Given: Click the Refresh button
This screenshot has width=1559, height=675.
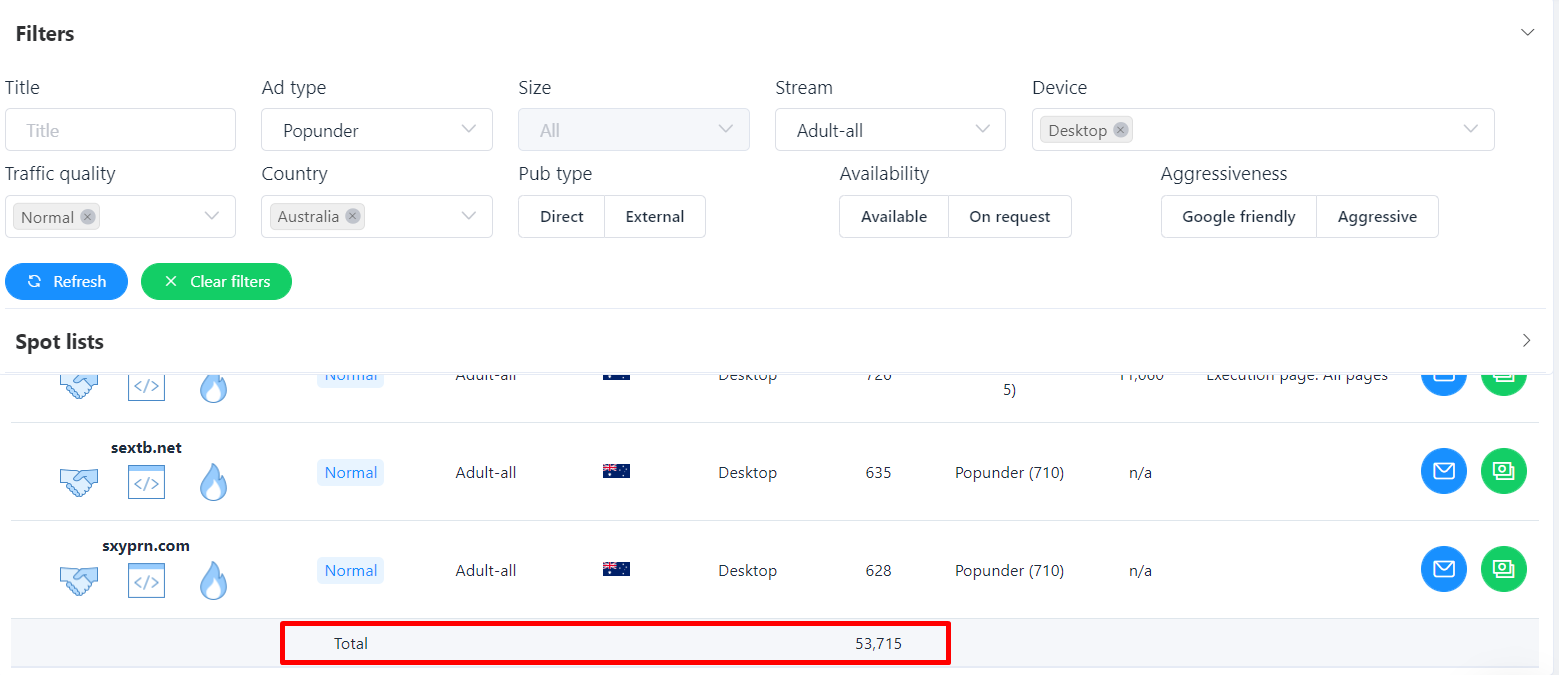Looking at the screenshot, I should pos(66,282).
